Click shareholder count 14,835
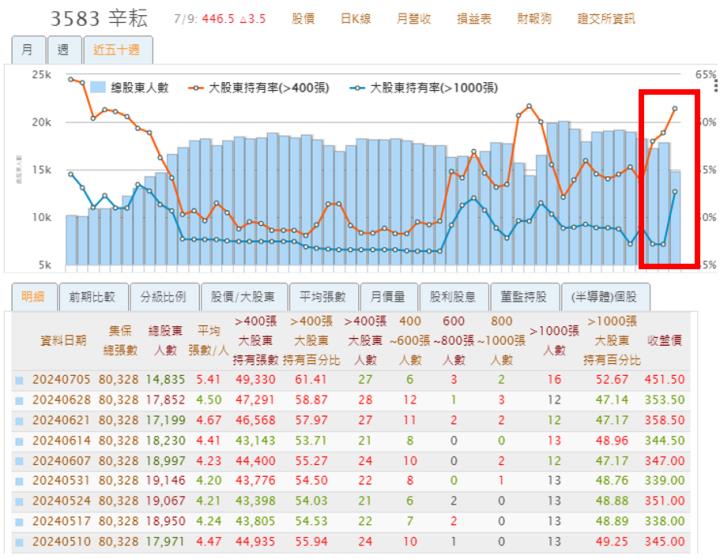Viewport: 720px width, 559px height. (x=165, y=380)
